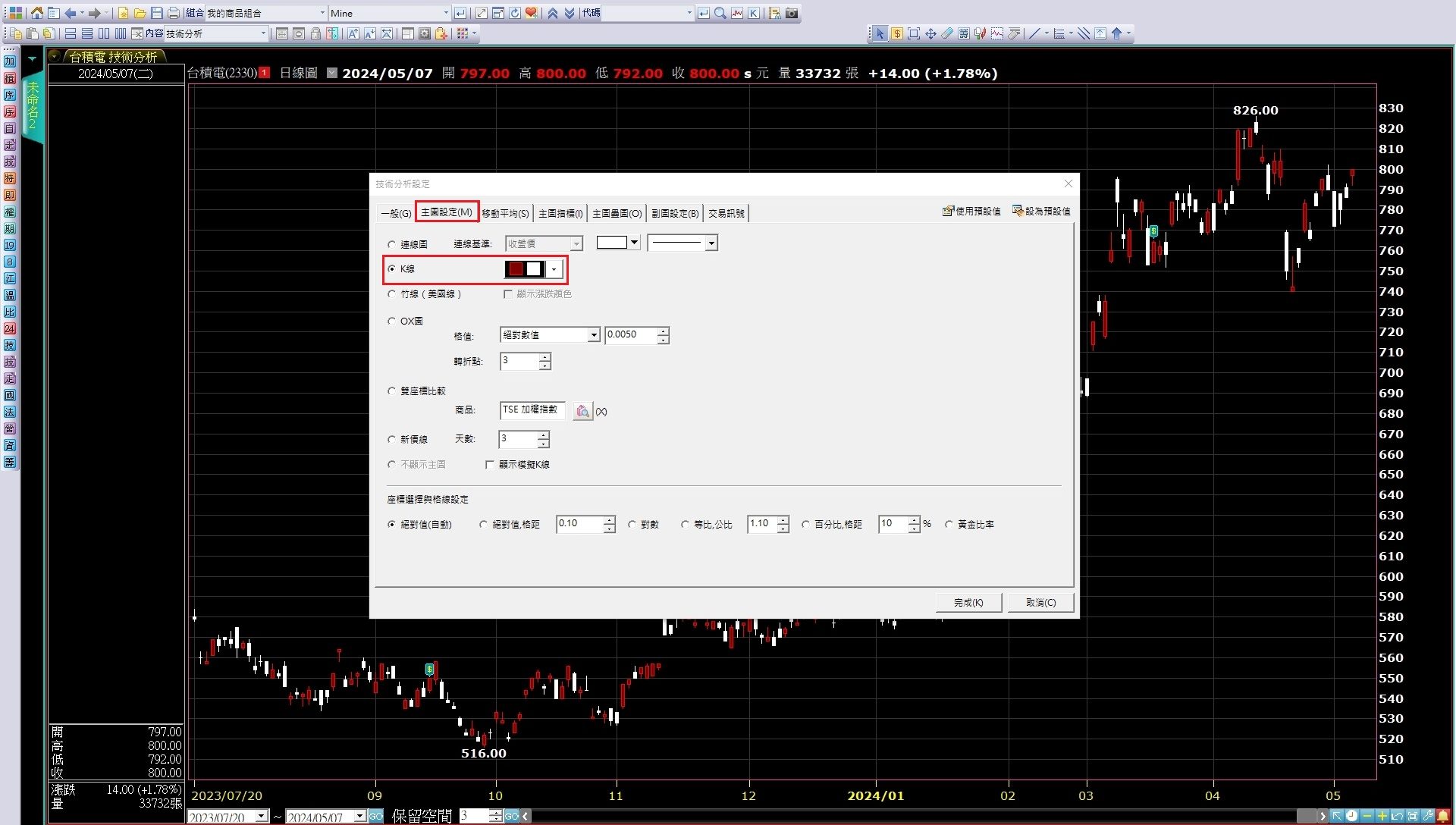1456x825 pixels.
Task: Click the GO button beside end date
Action: (x=376, y=817)
